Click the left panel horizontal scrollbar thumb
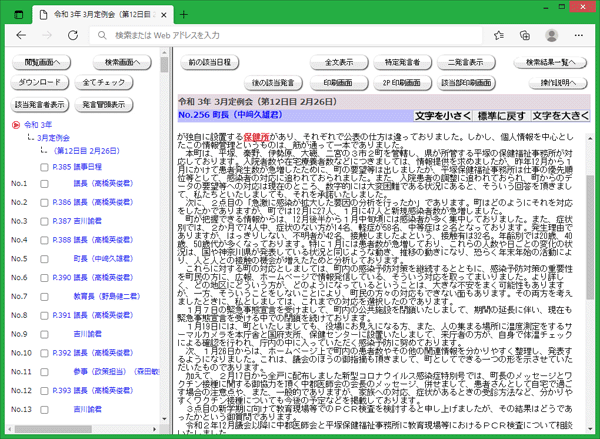The height and width of the screenshot is (439, 600). [x=53, y=429]
